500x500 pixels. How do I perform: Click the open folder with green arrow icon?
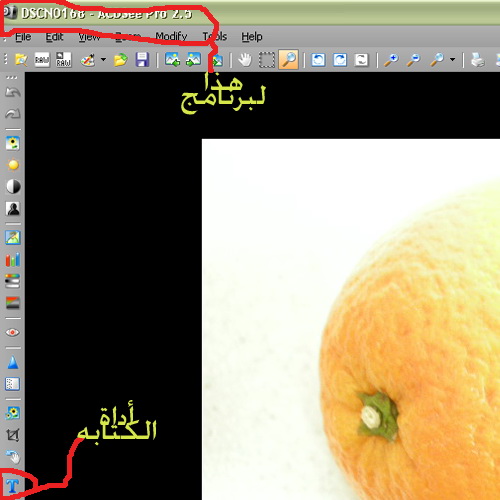120,60
